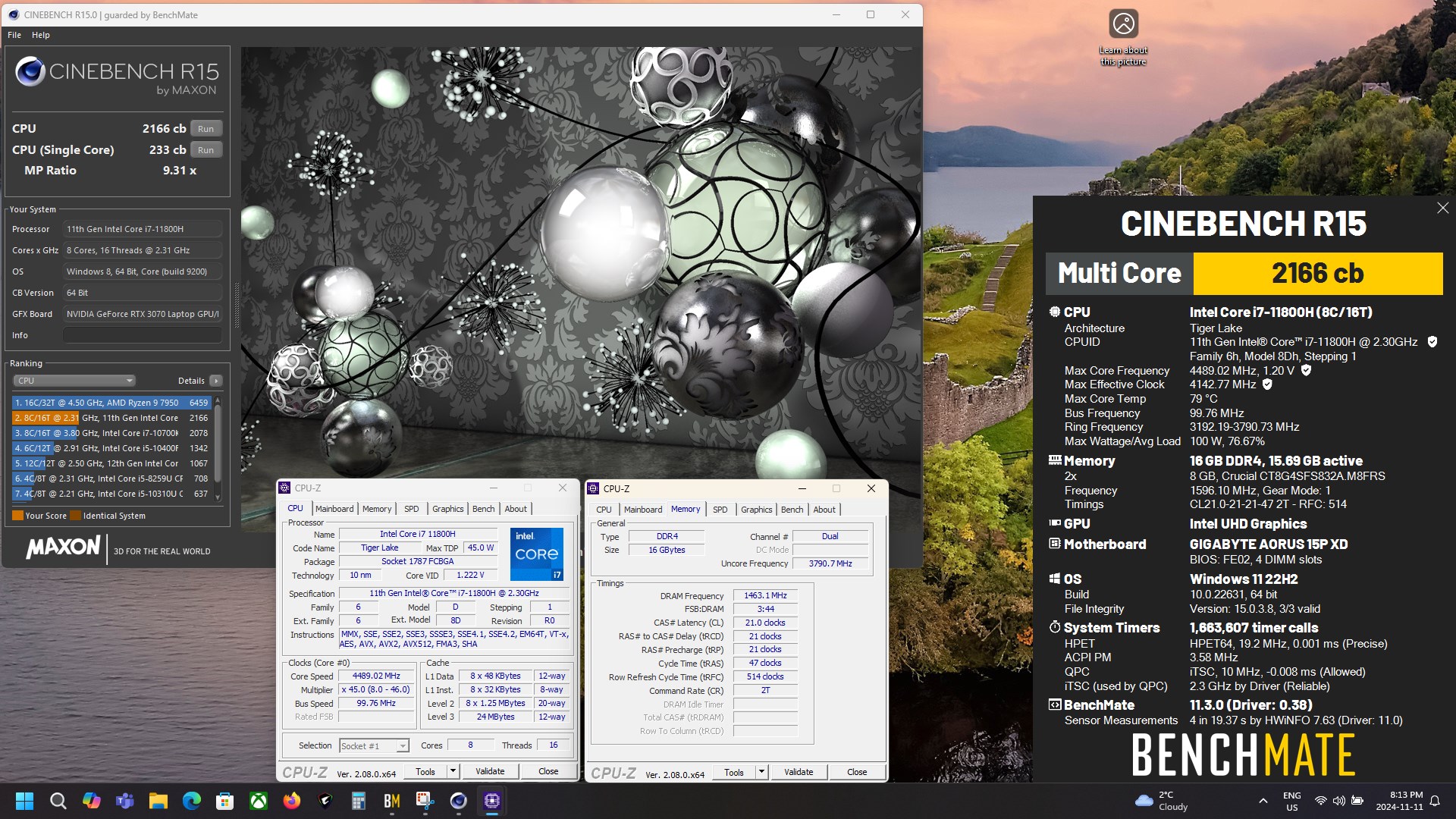This screenshot has height=819, width=1456.
Task: Open the Help menu in Cinebench
Action: point(41,35)
